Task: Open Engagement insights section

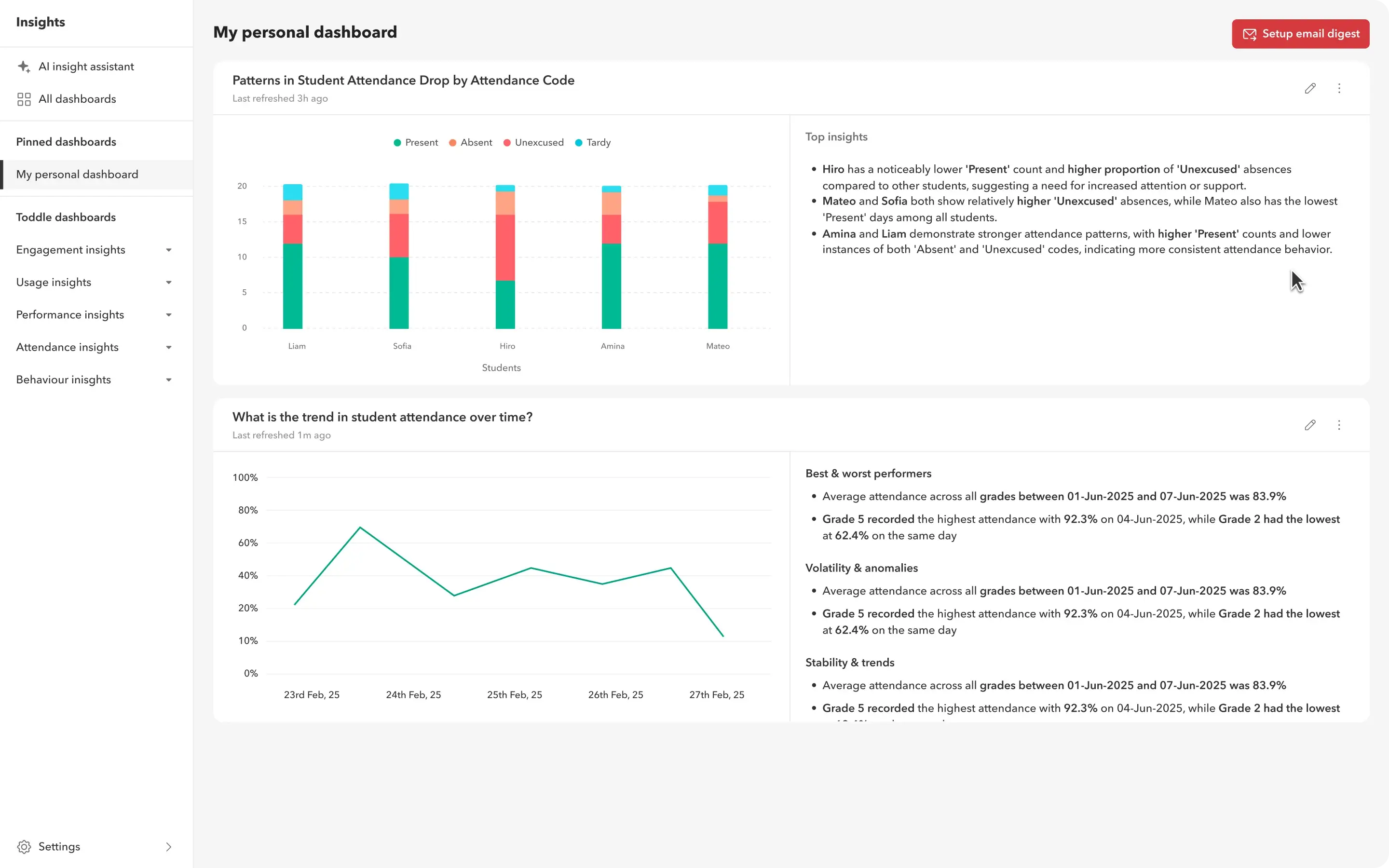Action: click(96, 250)
